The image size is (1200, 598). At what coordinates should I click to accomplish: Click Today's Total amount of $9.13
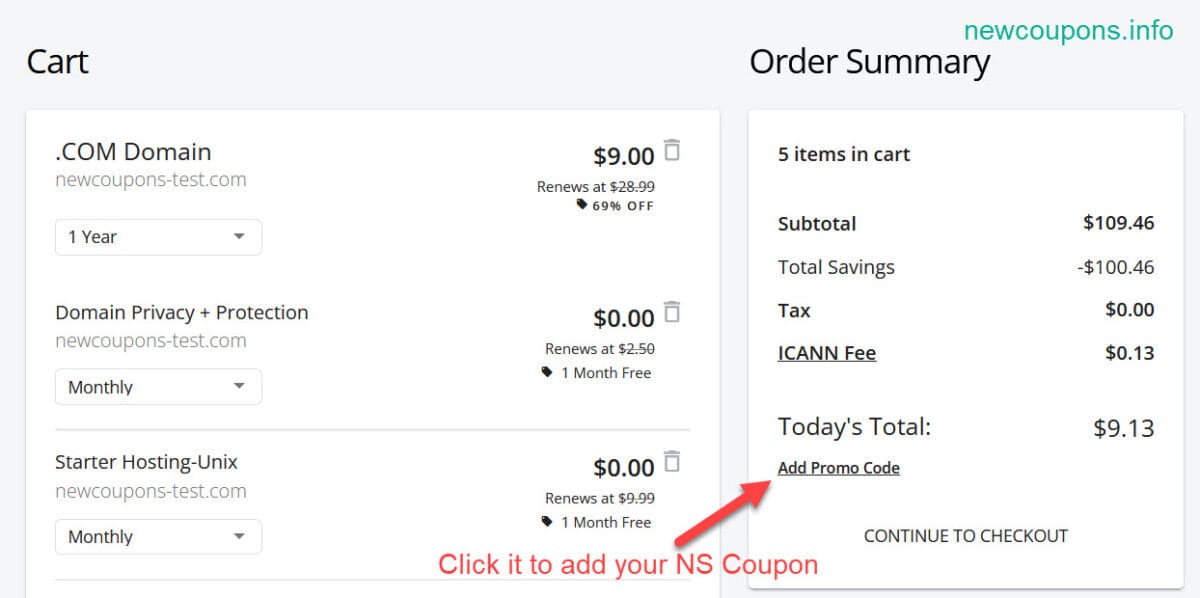click(x=1123, y=427)
